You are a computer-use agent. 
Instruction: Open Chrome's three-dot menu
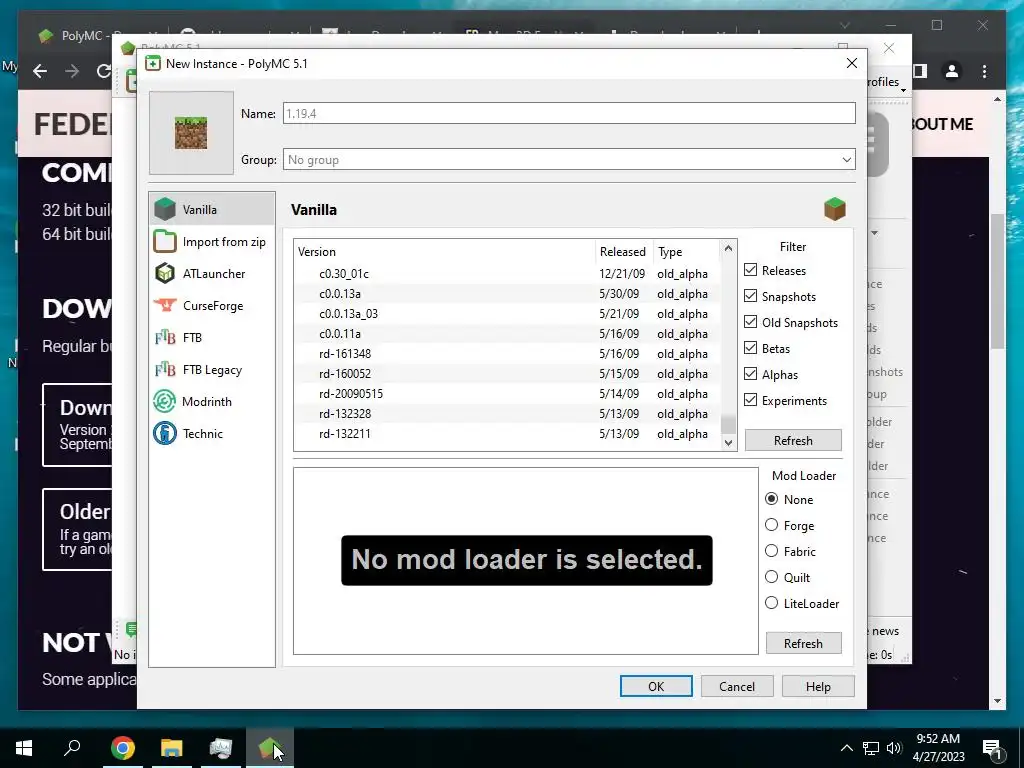click(x=984, y=71)
